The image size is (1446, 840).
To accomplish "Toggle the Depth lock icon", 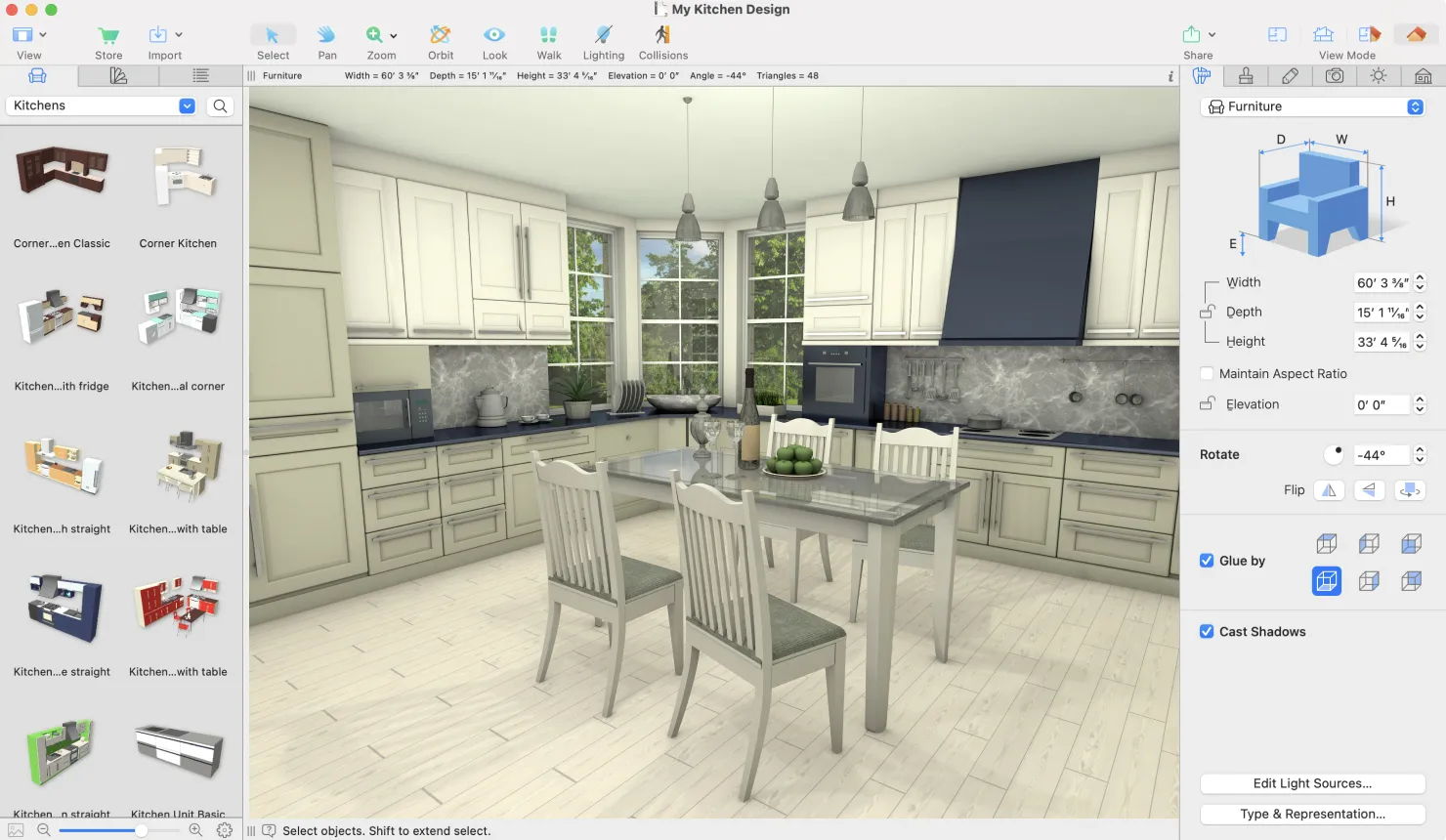I will pyautogui.click(x=1208, y=312).
